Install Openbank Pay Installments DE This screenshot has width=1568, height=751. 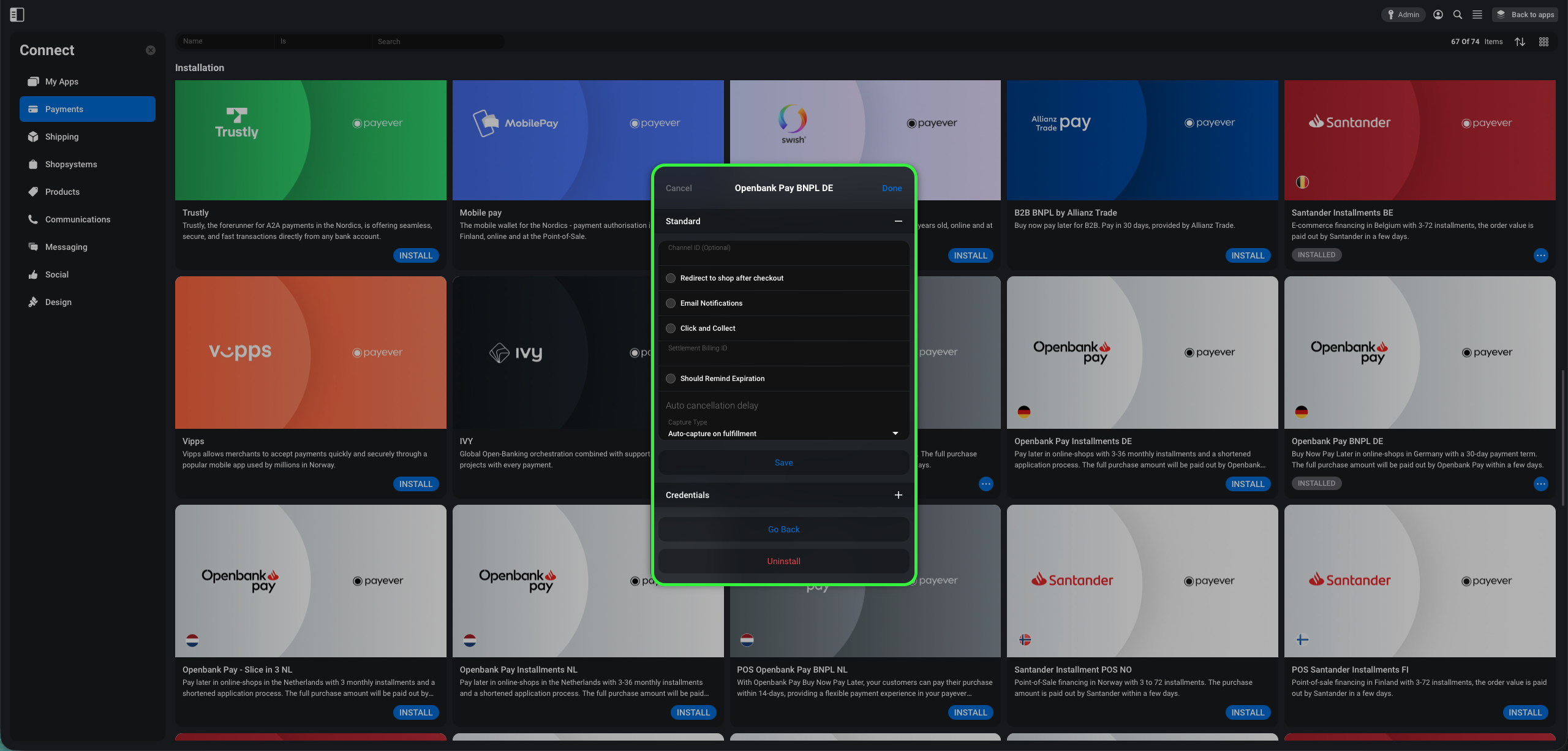pos(1248,484)
